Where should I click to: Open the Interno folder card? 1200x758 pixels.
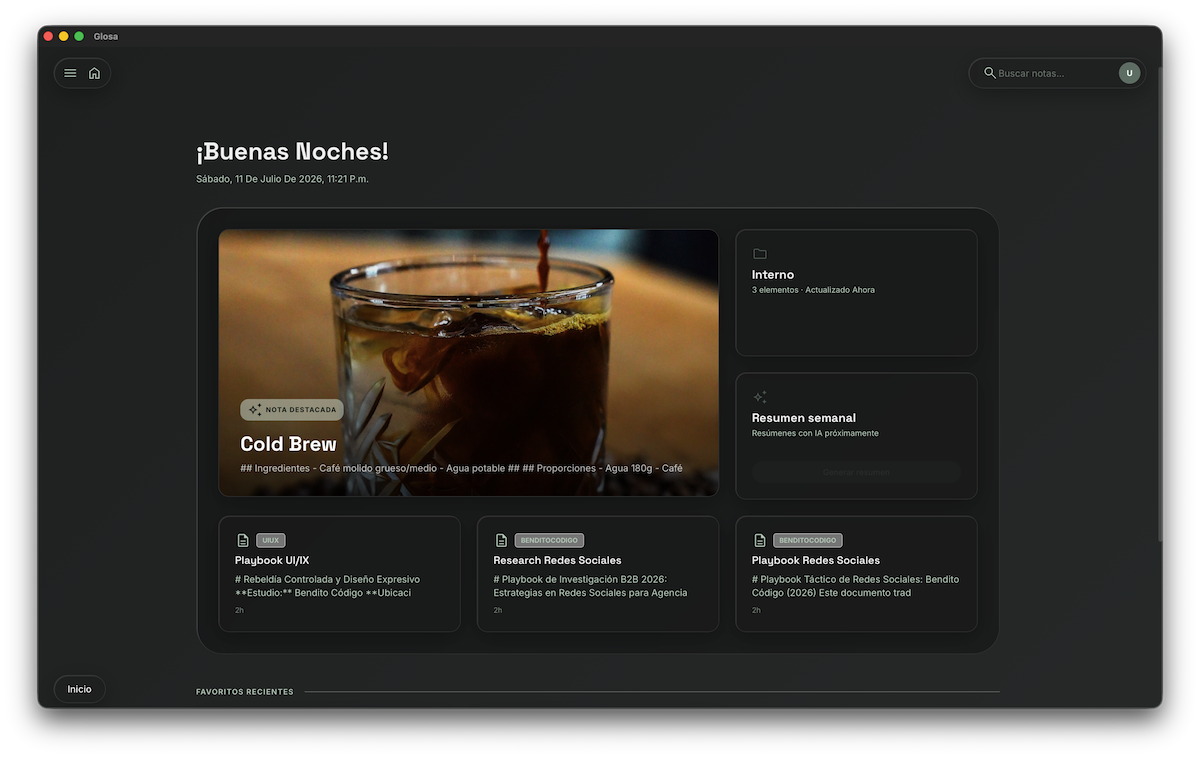856,293
